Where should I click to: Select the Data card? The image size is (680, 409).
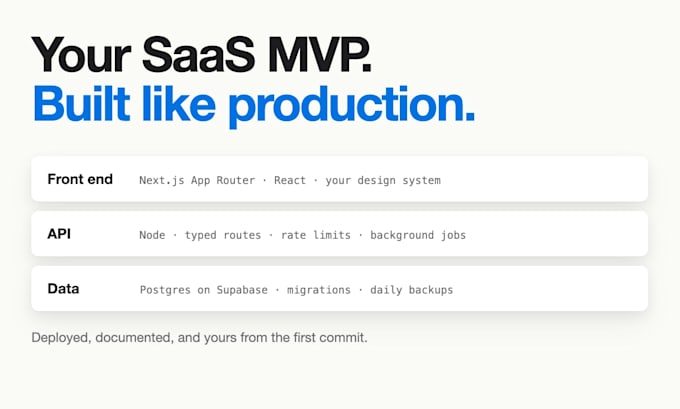coord(340,288)
